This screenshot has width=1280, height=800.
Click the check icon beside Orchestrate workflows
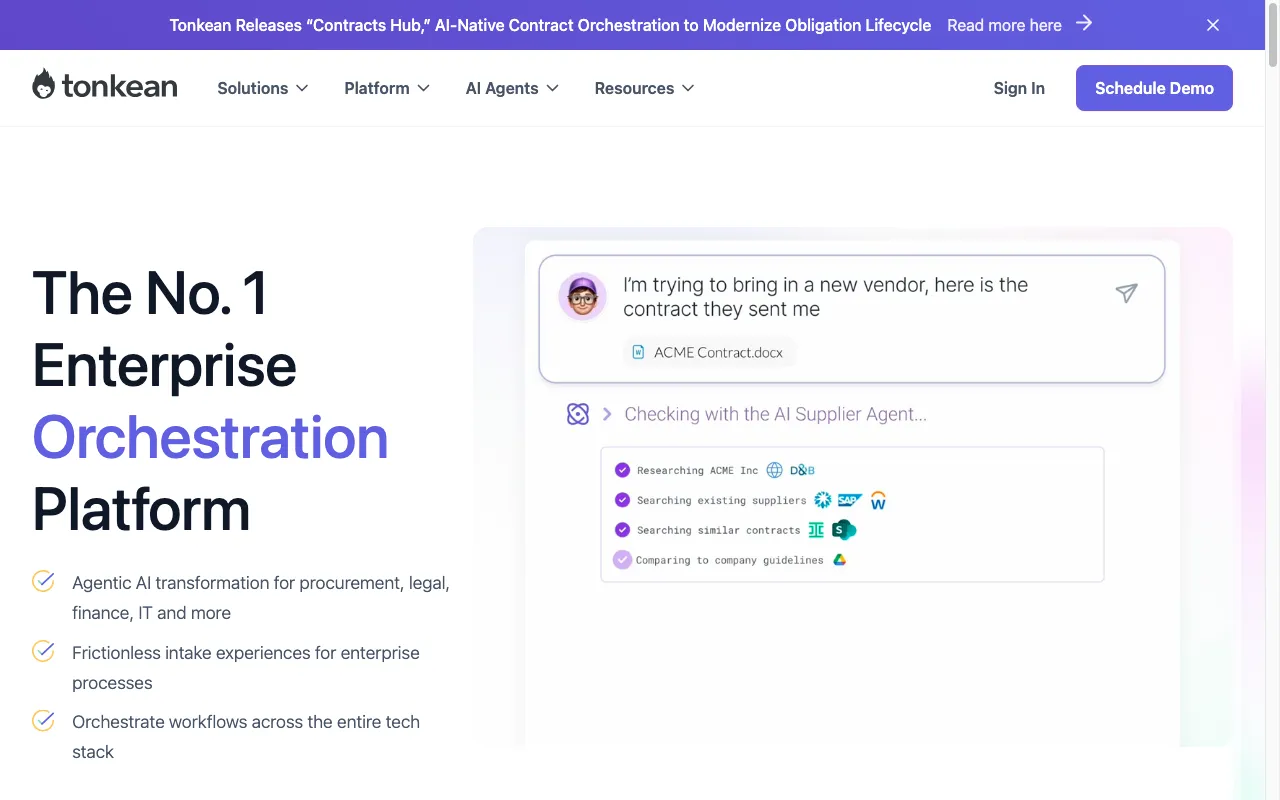click(x=43, y=720)
